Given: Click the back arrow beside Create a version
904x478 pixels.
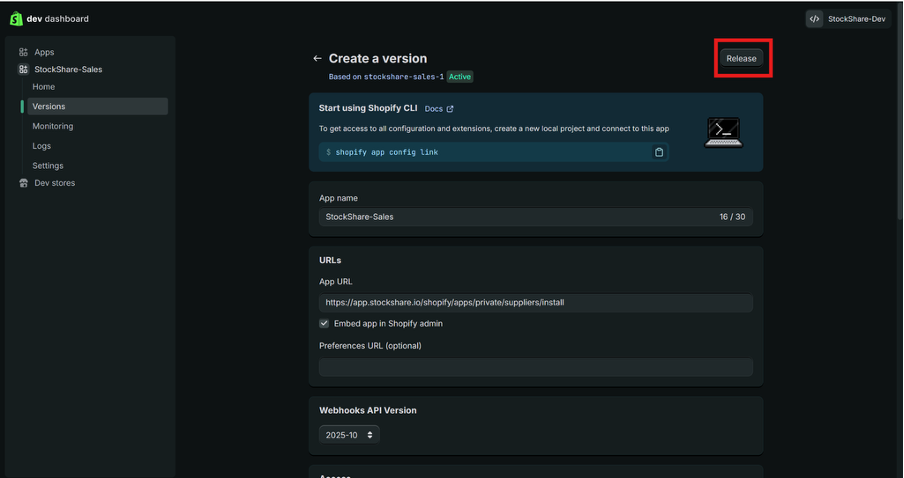Looking at the screenshot, I should coord(317,59).
